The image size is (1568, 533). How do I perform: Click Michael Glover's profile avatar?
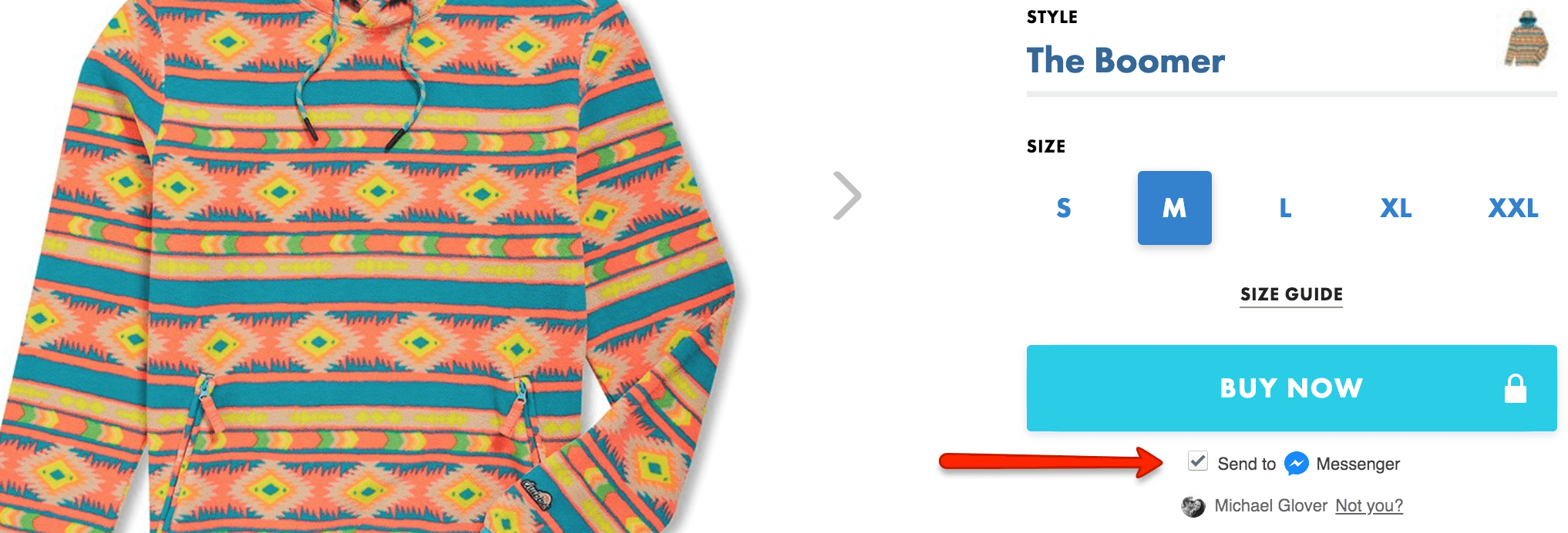point(1193,506)
